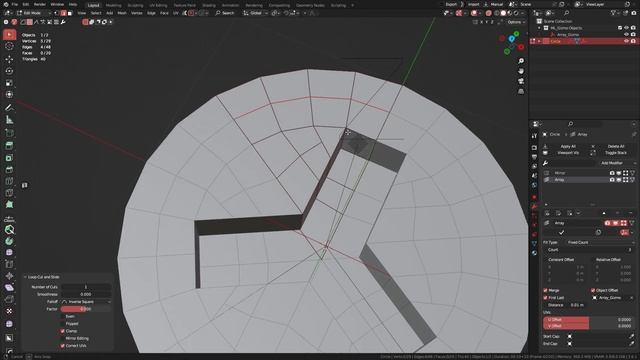
Task: Adjust the U Offset slider
Action: (589, 320)
